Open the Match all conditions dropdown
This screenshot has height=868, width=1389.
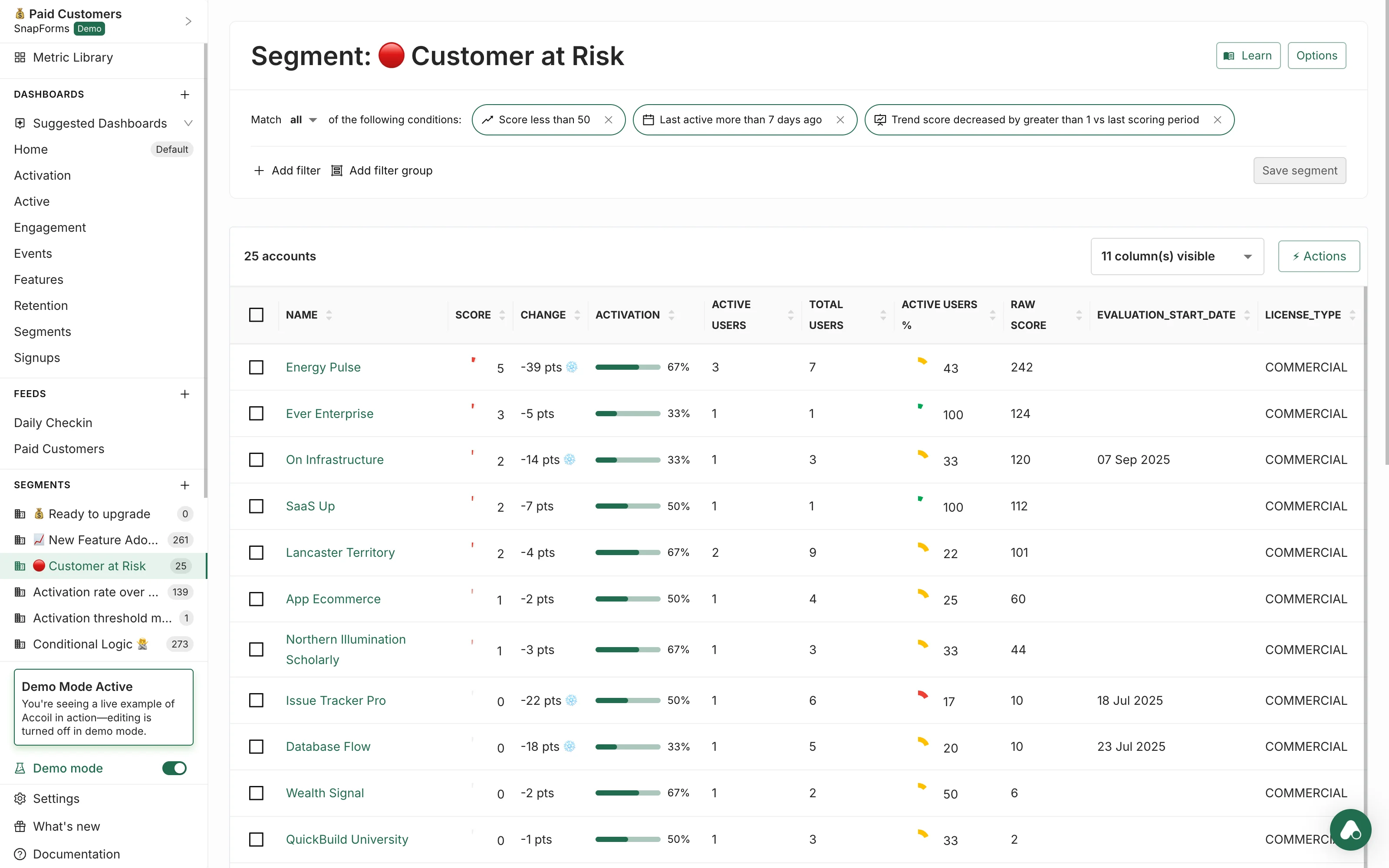304,119
